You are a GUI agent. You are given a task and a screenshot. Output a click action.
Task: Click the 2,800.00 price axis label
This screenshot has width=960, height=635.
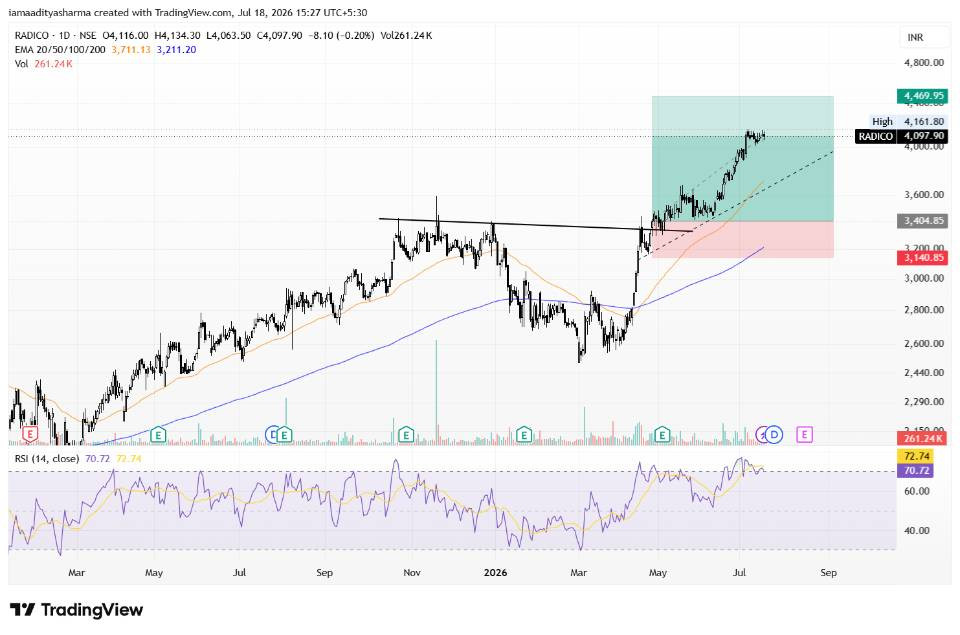pos(924,310)
